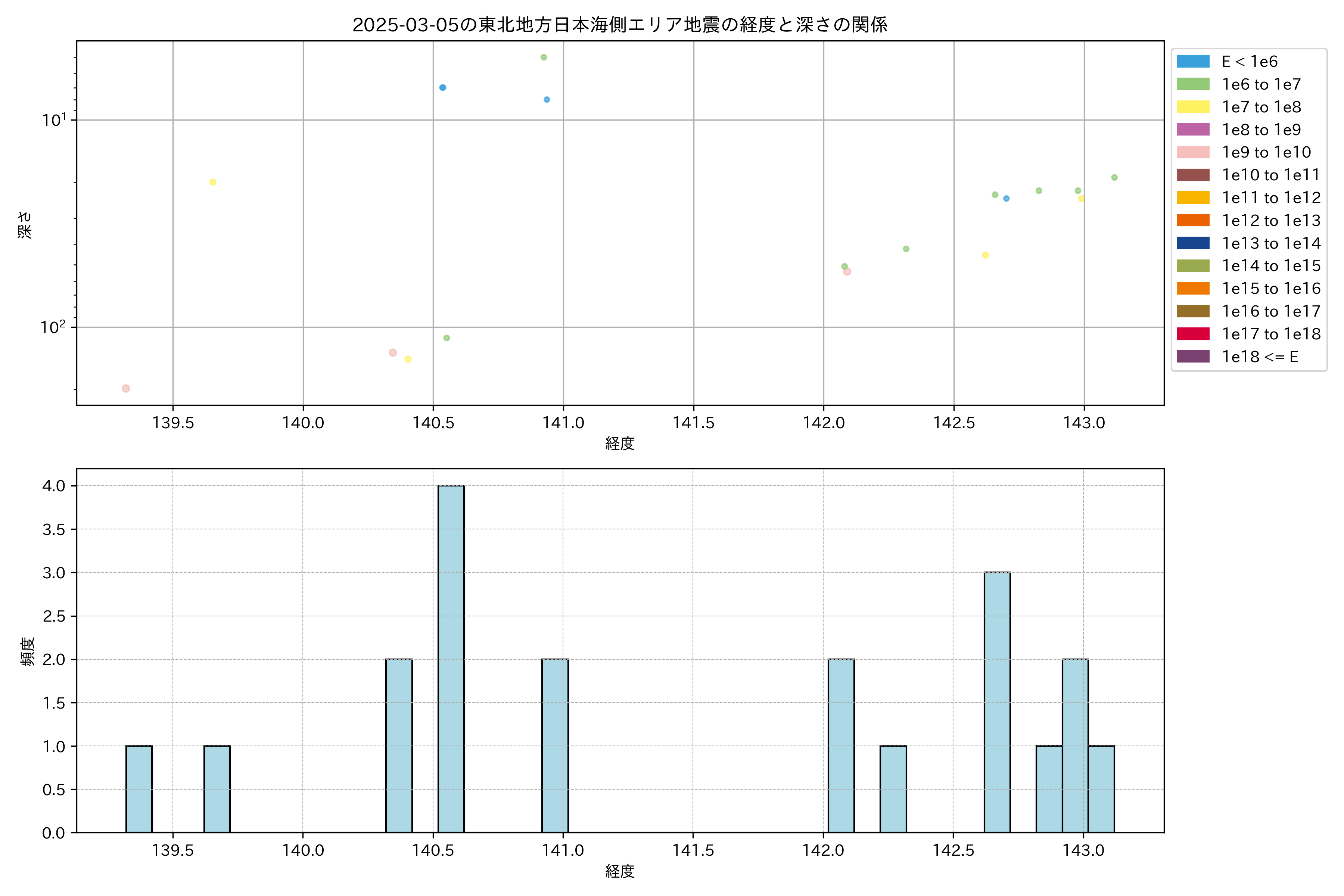This screenshot has width=1344, height=896.
Task: Click the red '1e17 to 1e18' legend swatch
Action: coord(1192,334)
